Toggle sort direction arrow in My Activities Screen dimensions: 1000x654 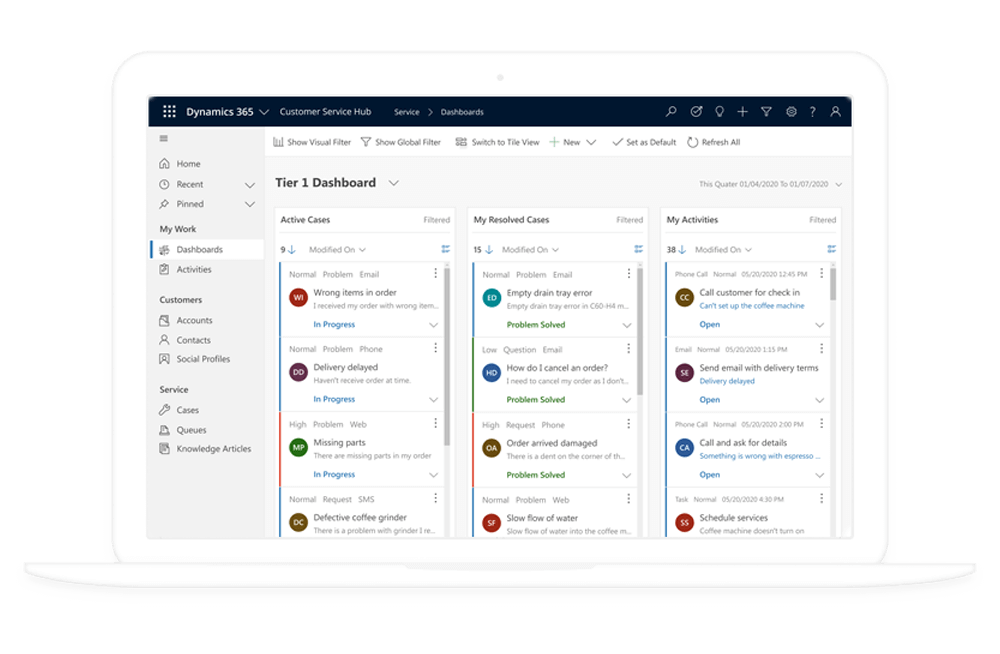point(682,249)
